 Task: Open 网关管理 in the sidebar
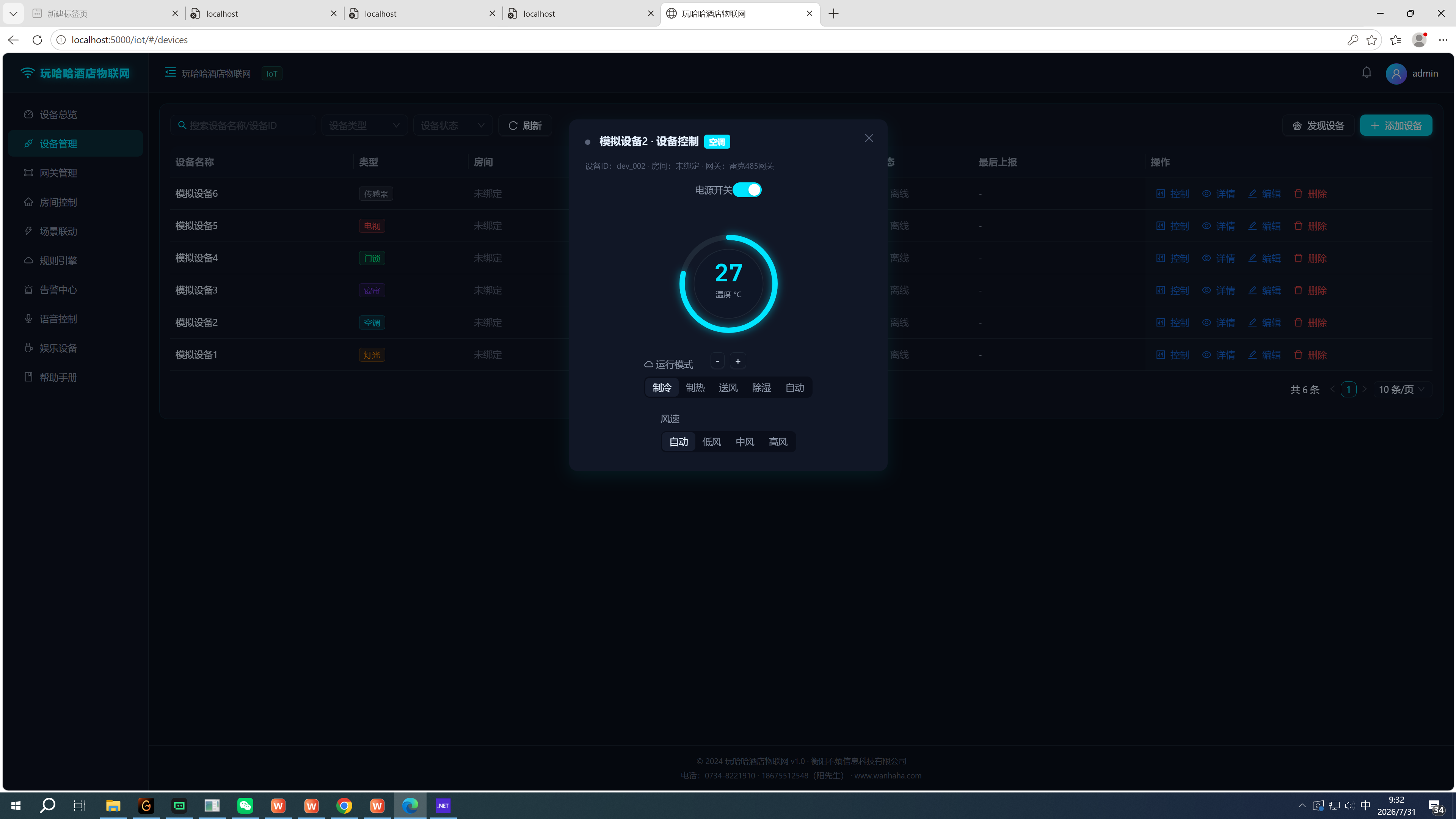pos(76,173)
